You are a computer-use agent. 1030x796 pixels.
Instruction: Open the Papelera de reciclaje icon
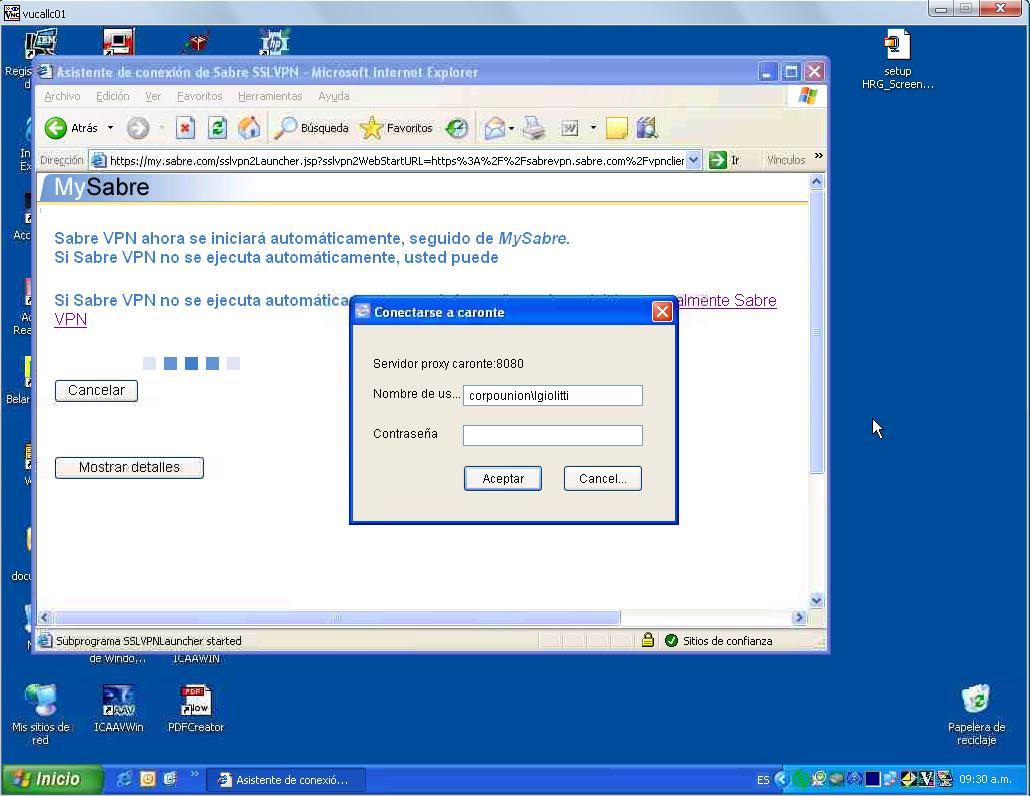tap(976, 715)
